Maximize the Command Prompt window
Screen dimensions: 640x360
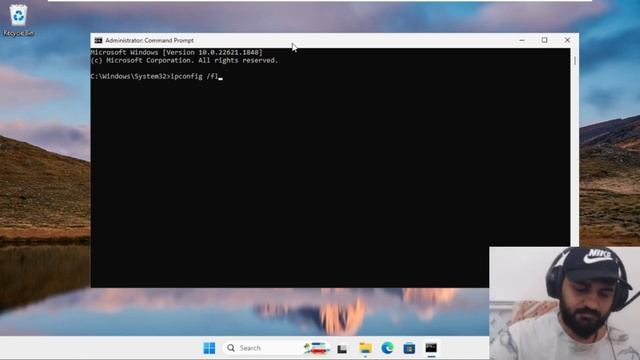click(544, 40)
